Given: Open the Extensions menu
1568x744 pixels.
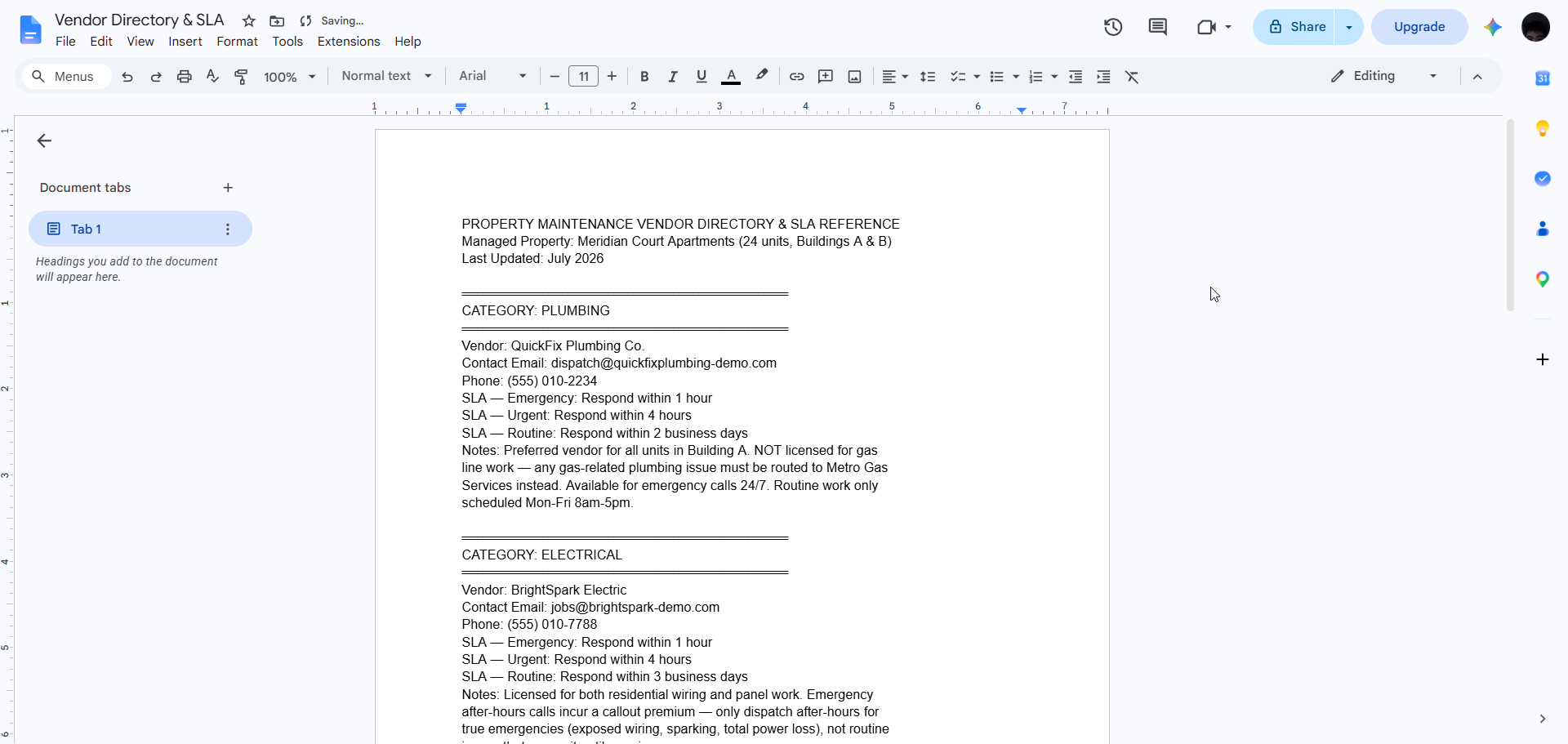Looking at the screenshot, I should coord(349,42).
